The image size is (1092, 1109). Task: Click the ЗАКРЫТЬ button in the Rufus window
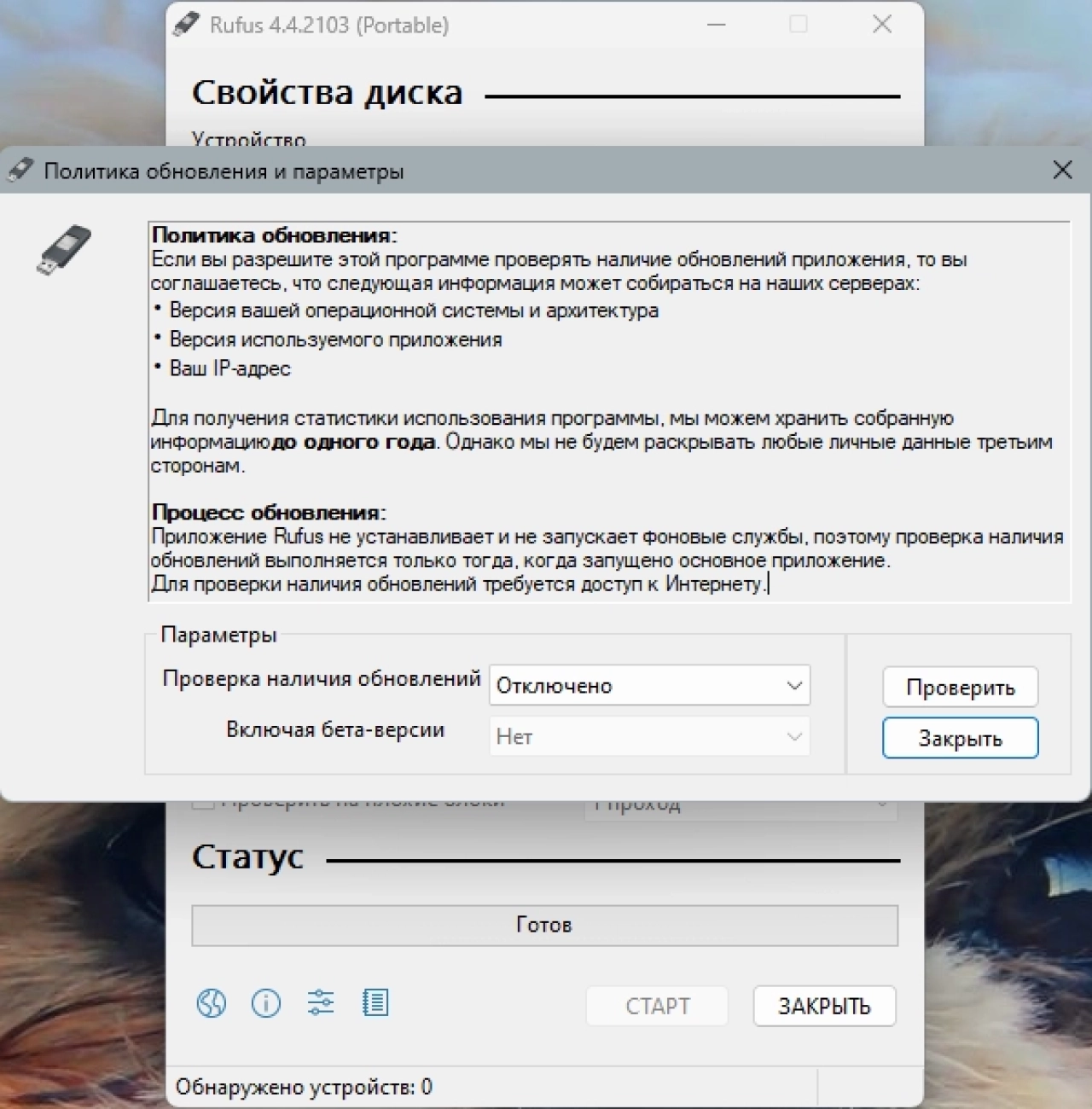tap(824, 1007)
